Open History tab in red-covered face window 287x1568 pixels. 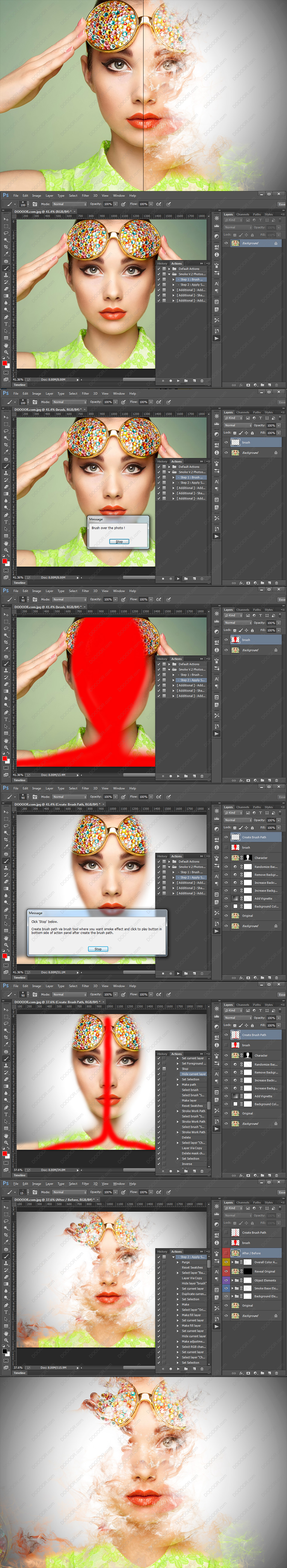162,659
